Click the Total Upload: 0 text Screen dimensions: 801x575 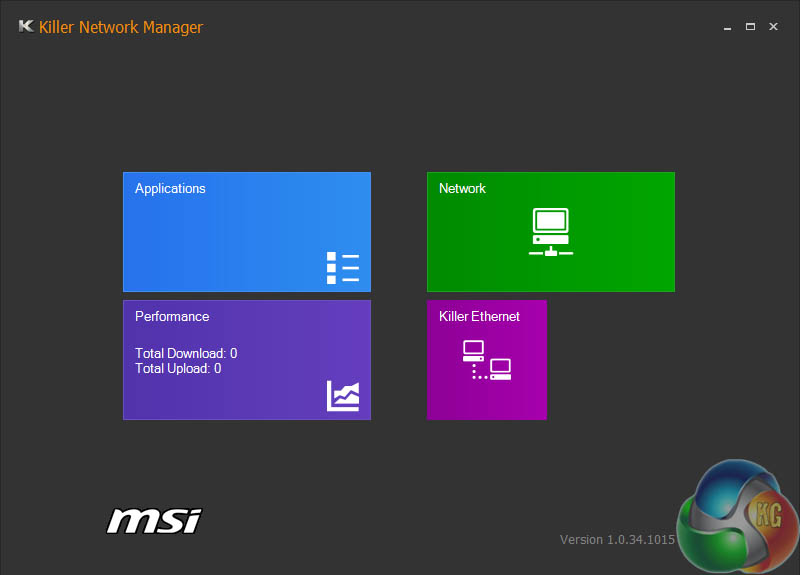178,369
